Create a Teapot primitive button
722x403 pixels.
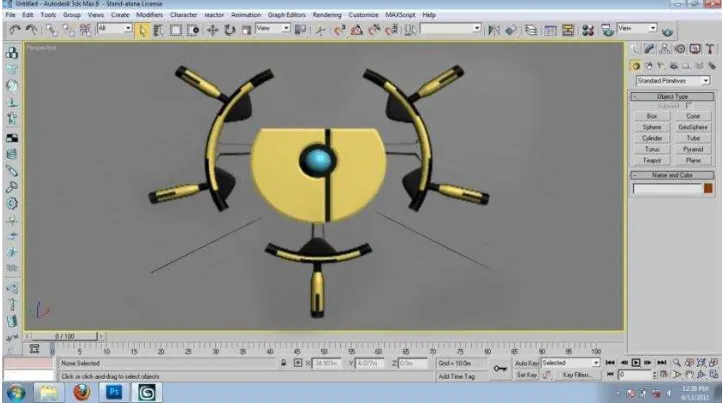[652, 160]
